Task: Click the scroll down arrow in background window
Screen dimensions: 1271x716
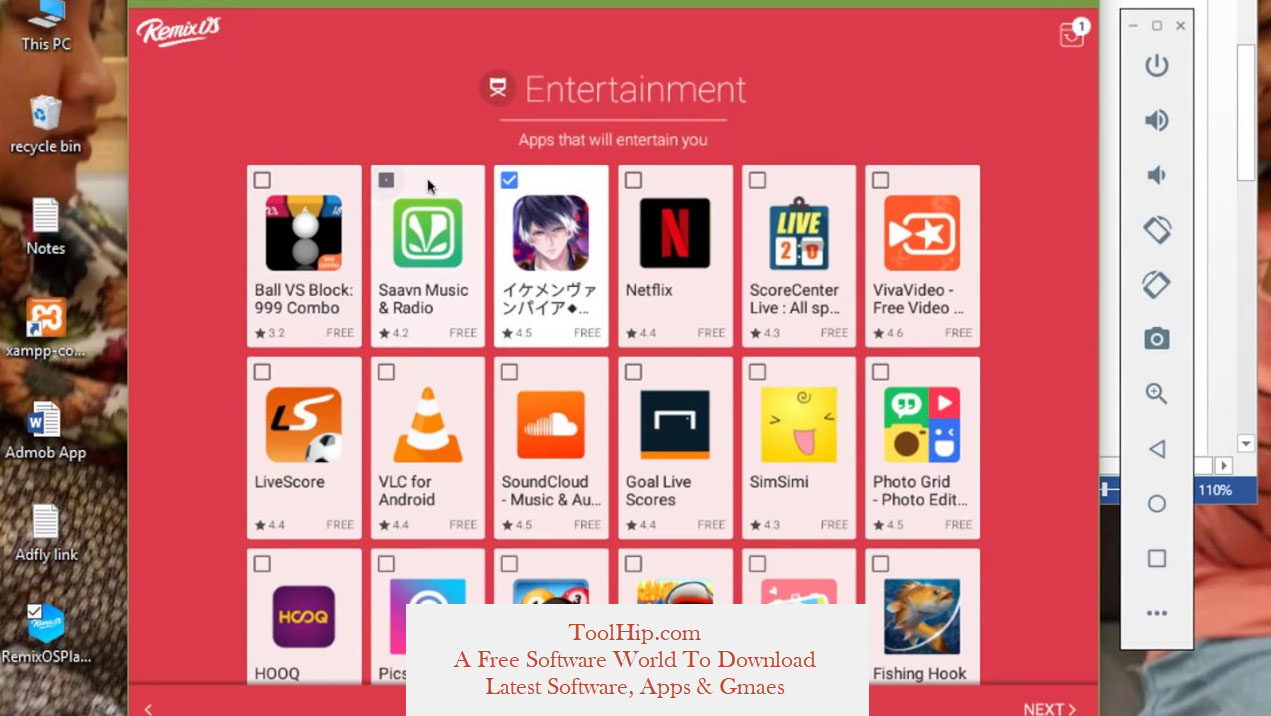Action: pyautogui.click(x=1245, y=443)
